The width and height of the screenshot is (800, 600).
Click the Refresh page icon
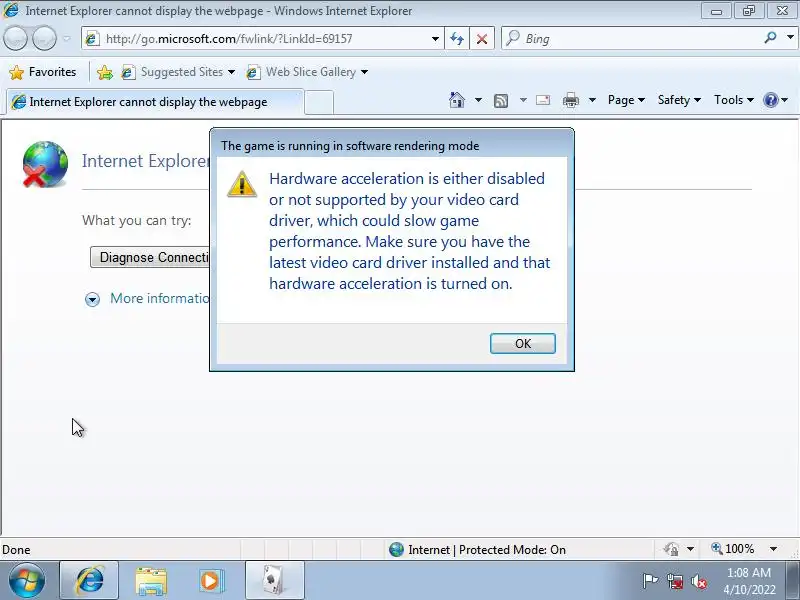[x=457, y=39]
